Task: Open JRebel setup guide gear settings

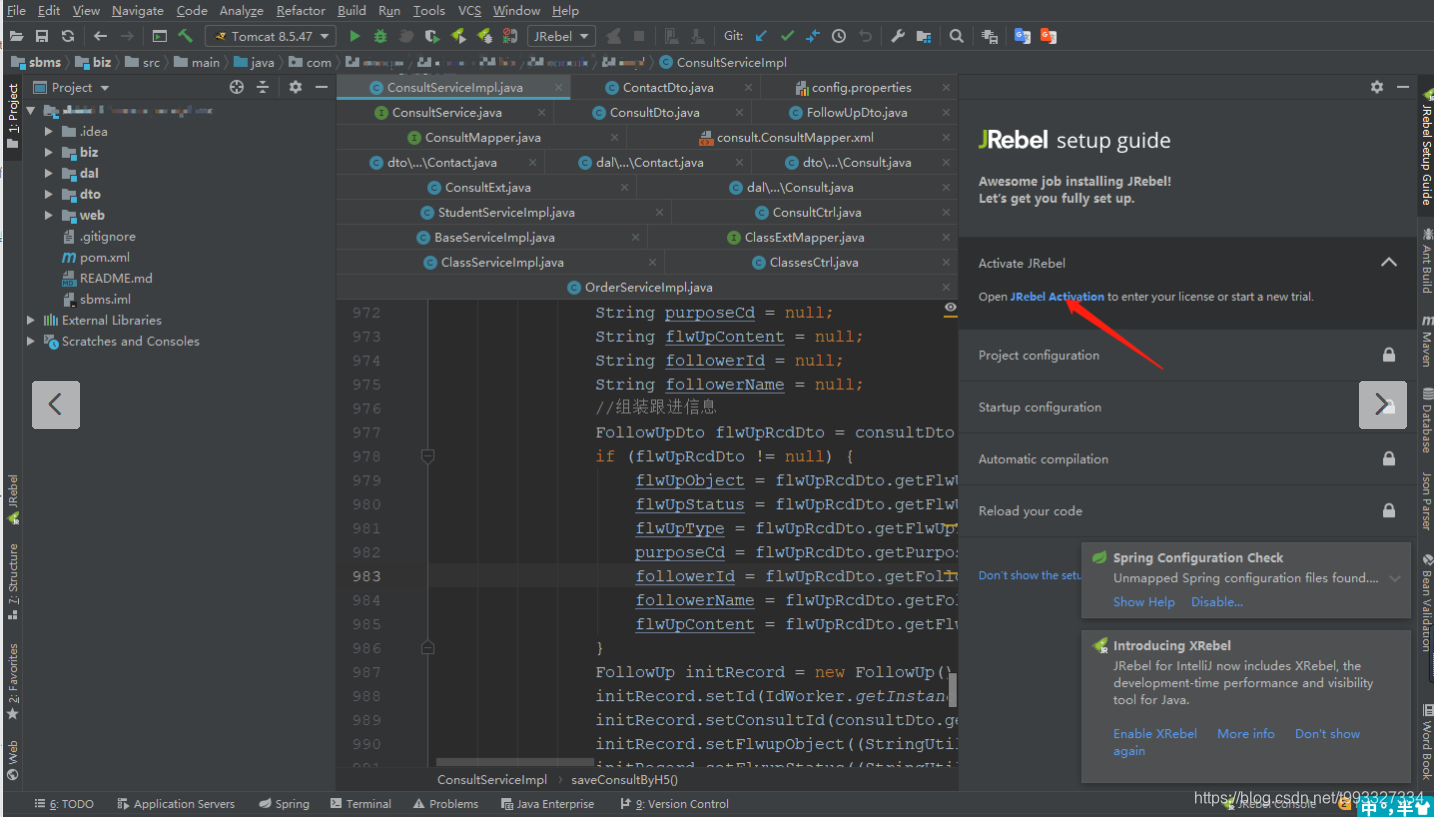Action: pyautogui.click(x=1377, y=87)
